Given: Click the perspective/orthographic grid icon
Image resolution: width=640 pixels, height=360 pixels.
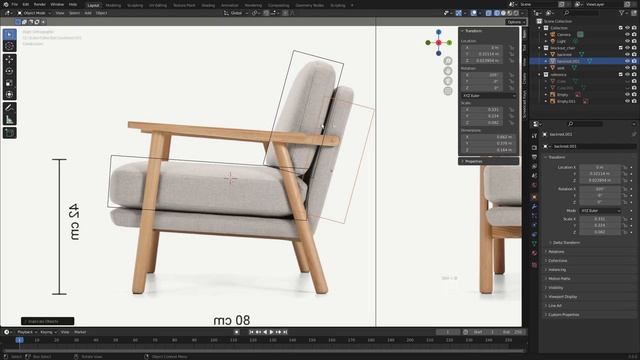Looking at the screenshot, I should coord(448,91).
